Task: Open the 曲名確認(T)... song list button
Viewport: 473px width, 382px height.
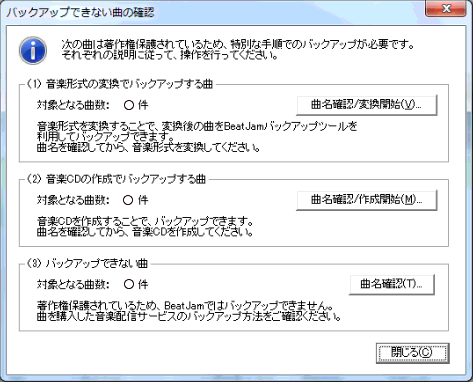Action: pyautogui.click(x=392, y=284)
